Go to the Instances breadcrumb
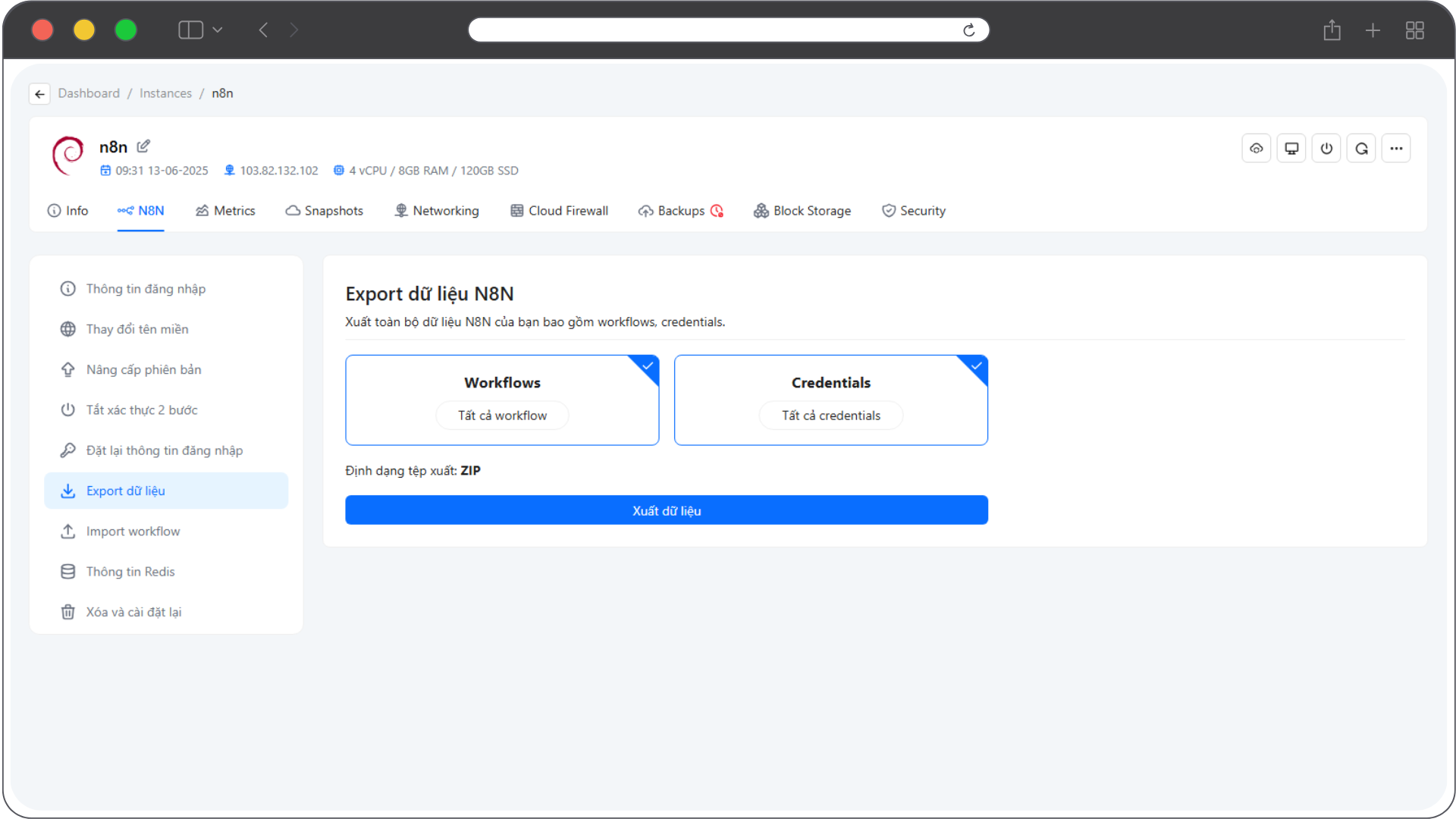1456x819 pixels. 165,93
